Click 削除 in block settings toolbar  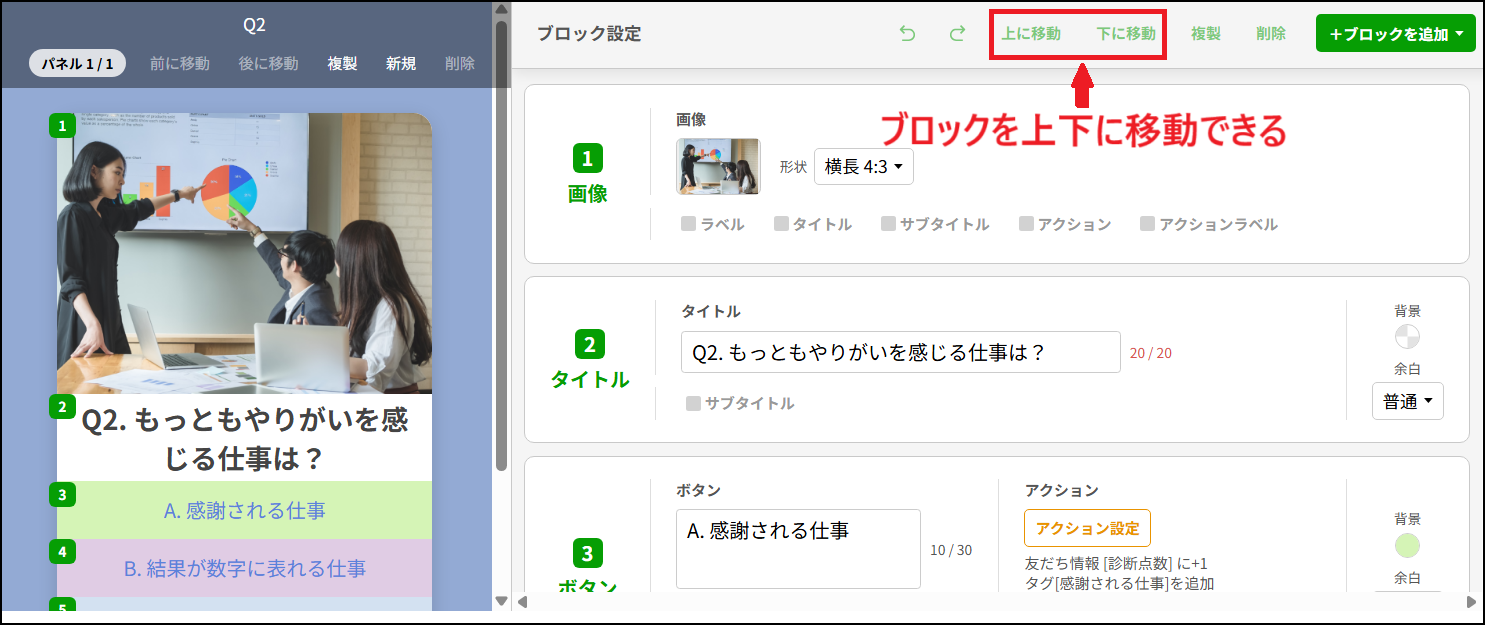(1271, 33)
